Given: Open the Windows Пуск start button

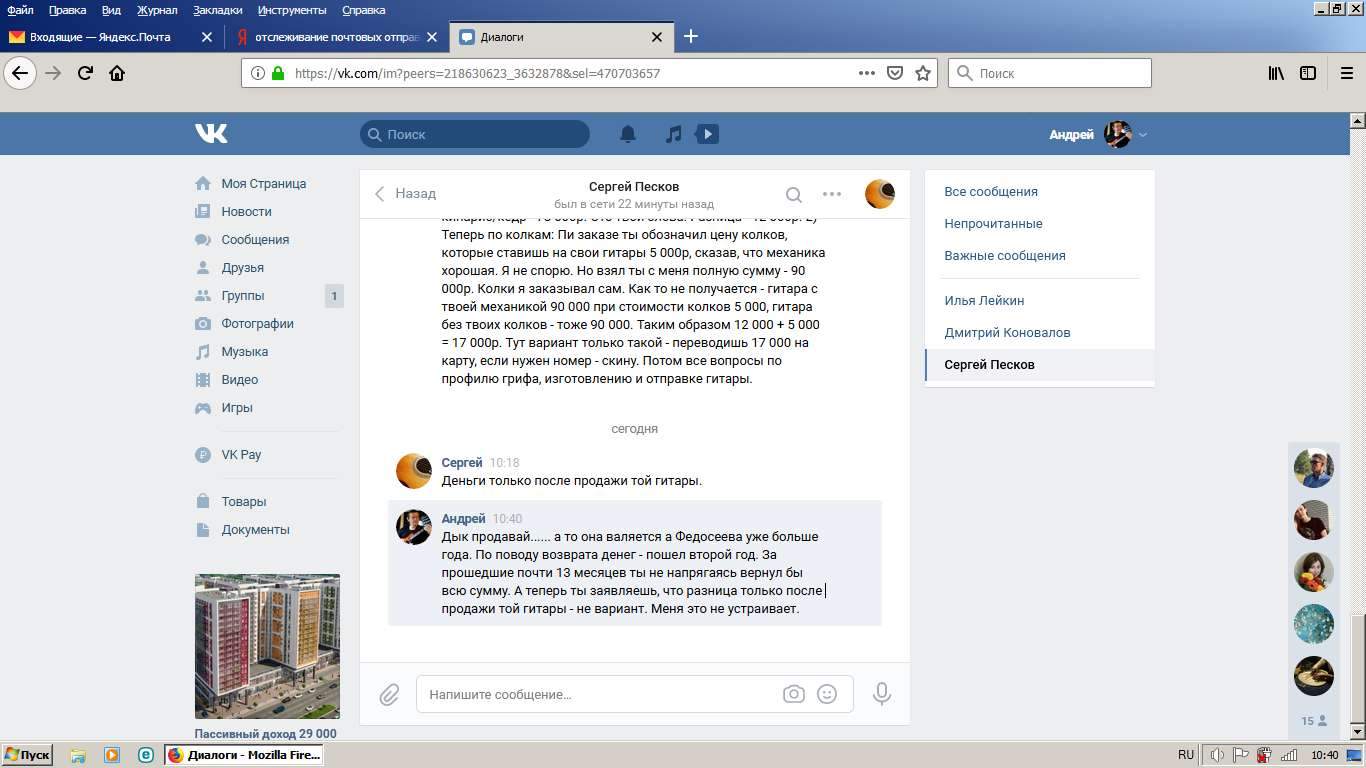Looking at the screenshot, I should click(27, 755).
